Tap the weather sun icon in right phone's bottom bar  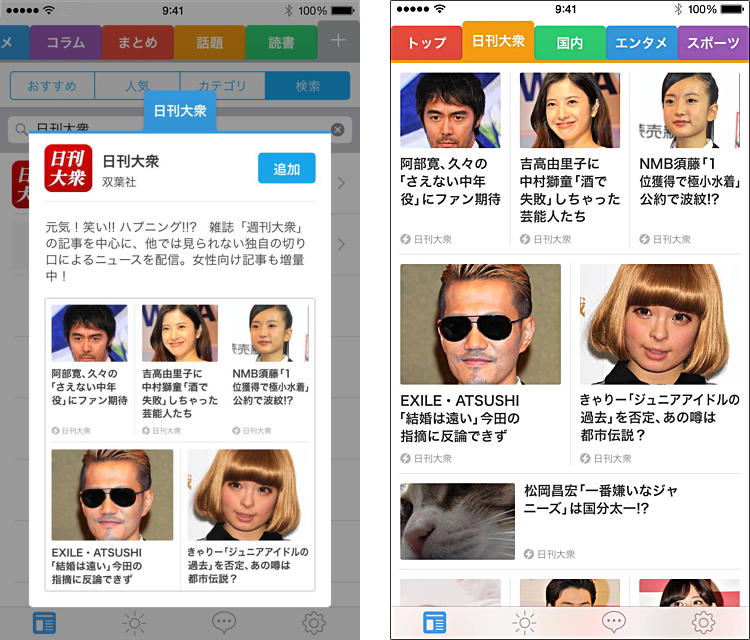(524, 622)
